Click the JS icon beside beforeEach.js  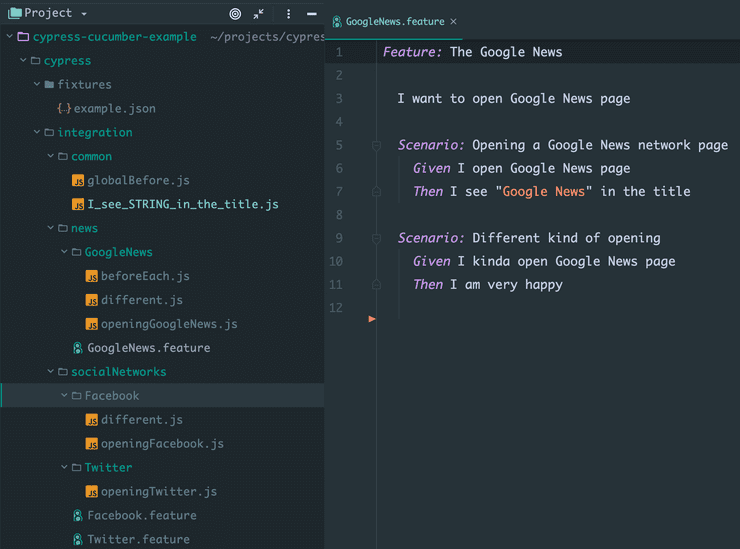click(x=92, y=276)
